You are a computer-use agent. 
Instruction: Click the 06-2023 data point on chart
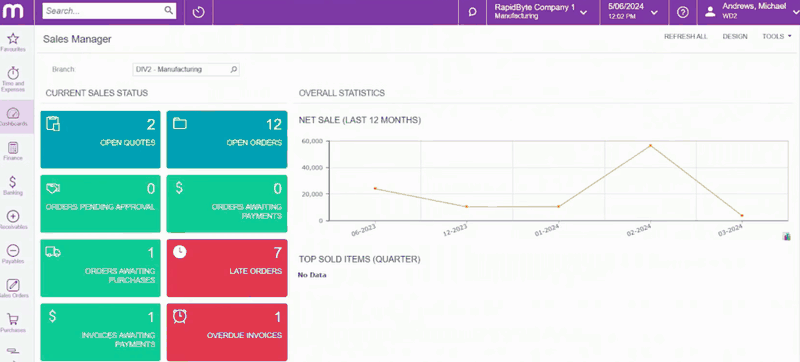375,188
